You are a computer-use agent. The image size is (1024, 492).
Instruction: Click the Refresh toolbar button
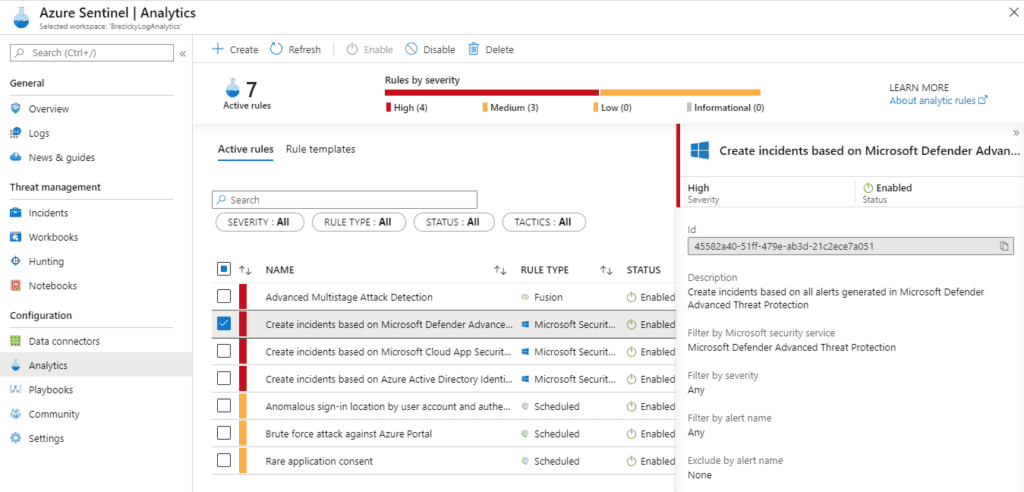[x=295, y=49]
